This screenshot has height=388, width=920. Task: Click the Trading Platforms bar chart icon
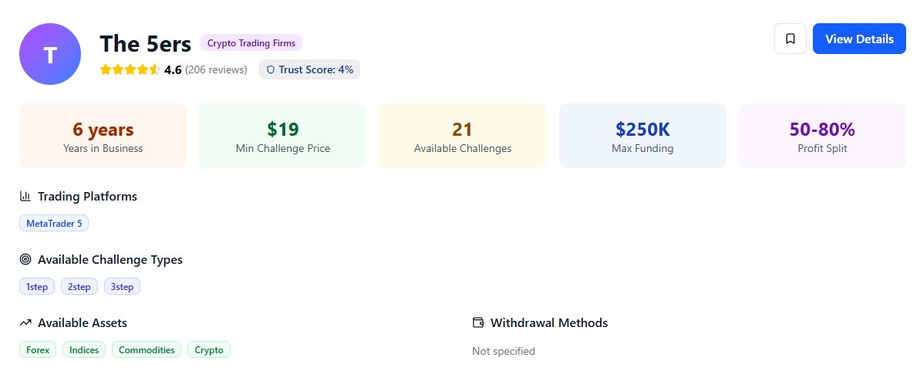pos(25,196)
